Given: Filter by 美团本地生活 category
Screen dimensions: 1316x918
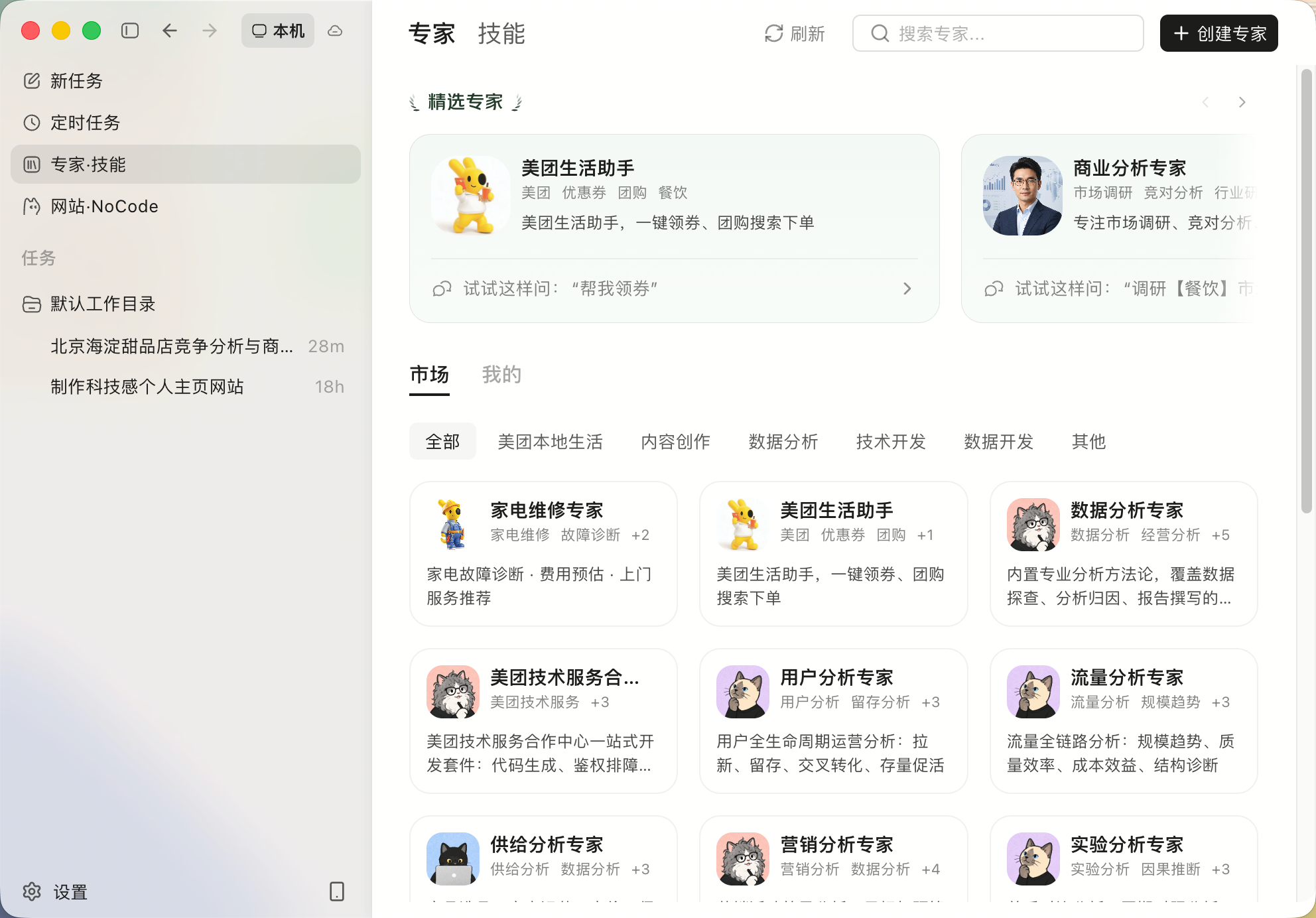Looking at the screenshot, I should (551, 441).
